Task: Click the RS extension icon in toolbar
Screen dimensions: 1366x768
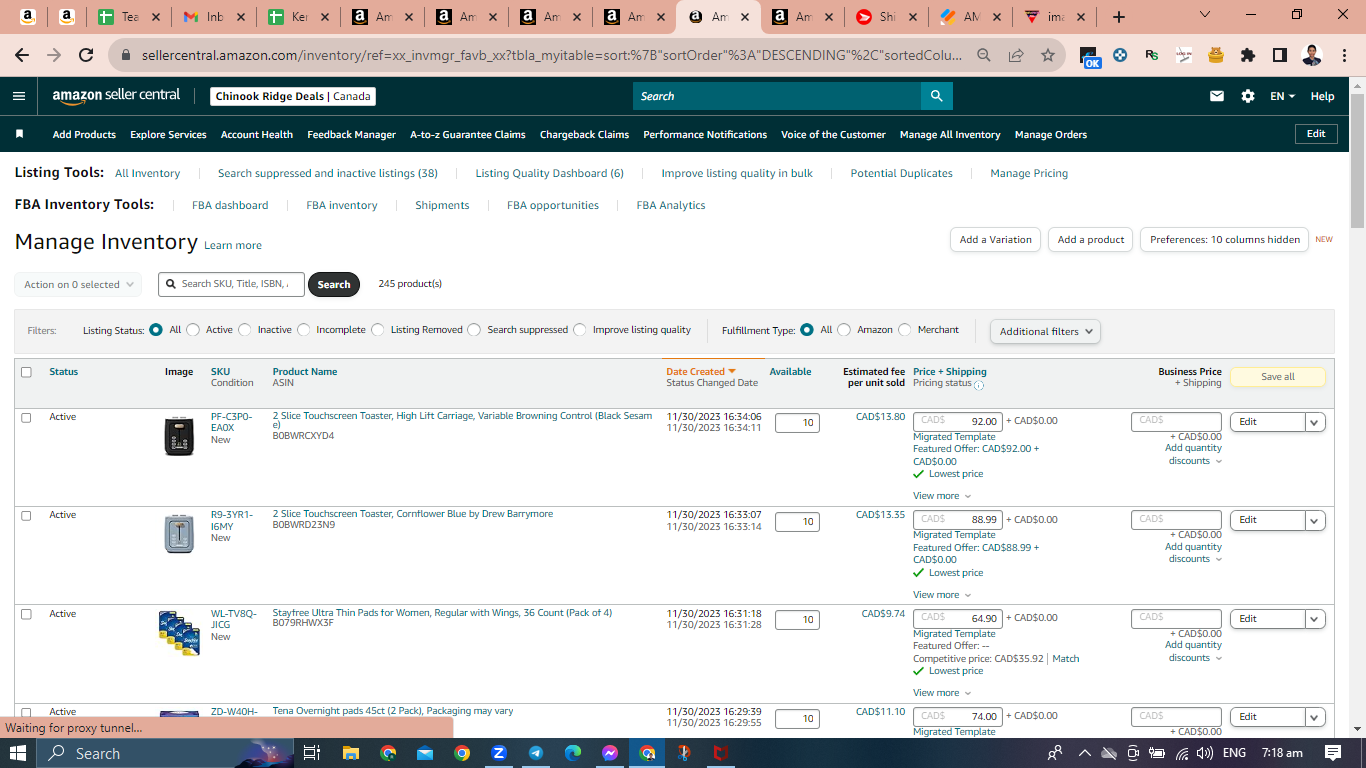Action: (x=1152, y=56)
